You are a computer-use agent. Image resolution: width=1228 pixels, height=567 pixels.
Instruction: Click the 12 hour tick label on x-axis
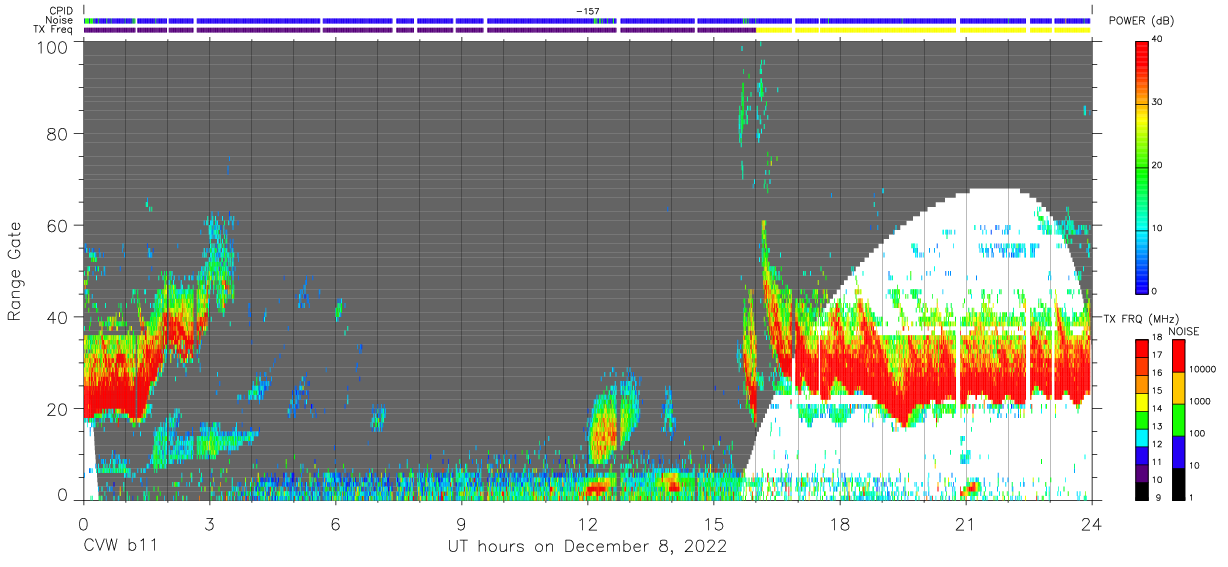point(588,523)
